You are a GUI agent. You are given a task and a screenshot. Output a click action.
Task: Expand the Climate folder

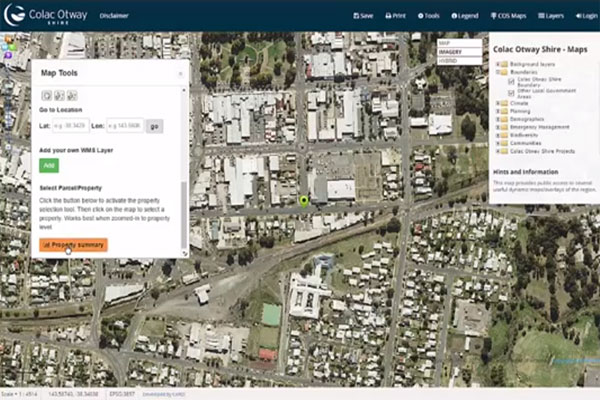[x=498, y=103]
